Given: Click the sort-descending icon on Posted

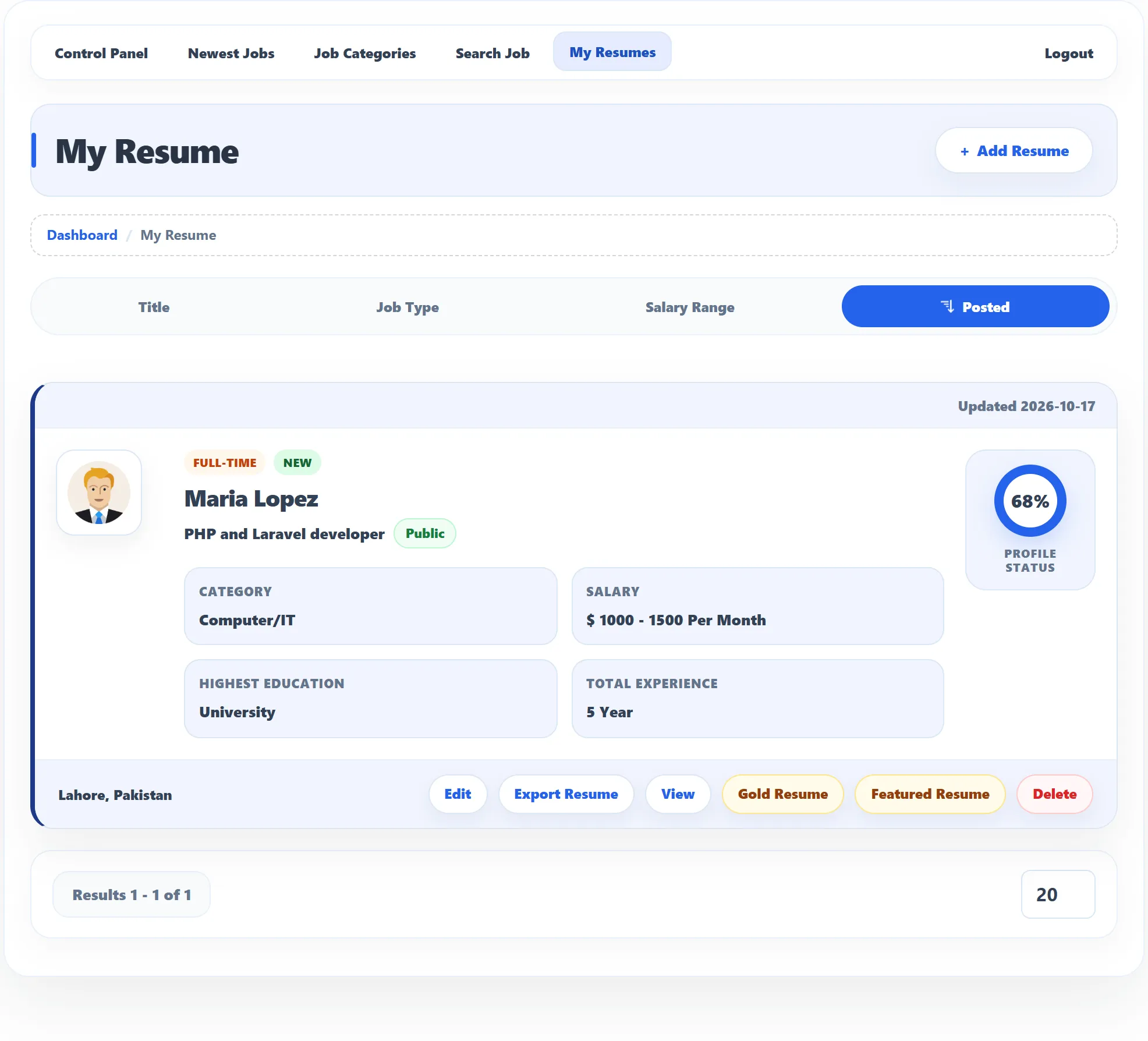Looking at the screenshot, I should point(947,306).
